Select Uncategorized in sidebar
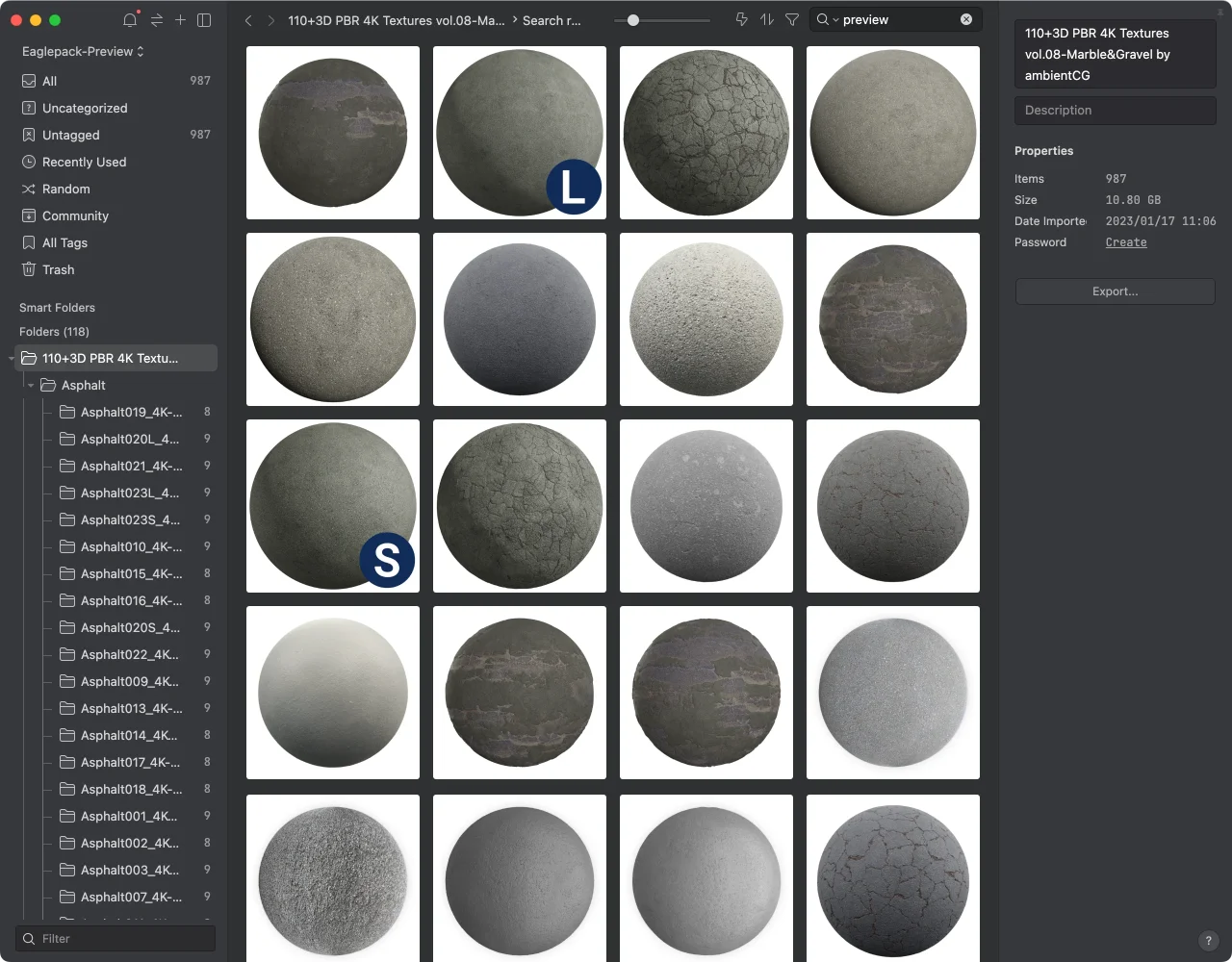This screenshot has height=962, width=1232. click(x=115, y=108)
